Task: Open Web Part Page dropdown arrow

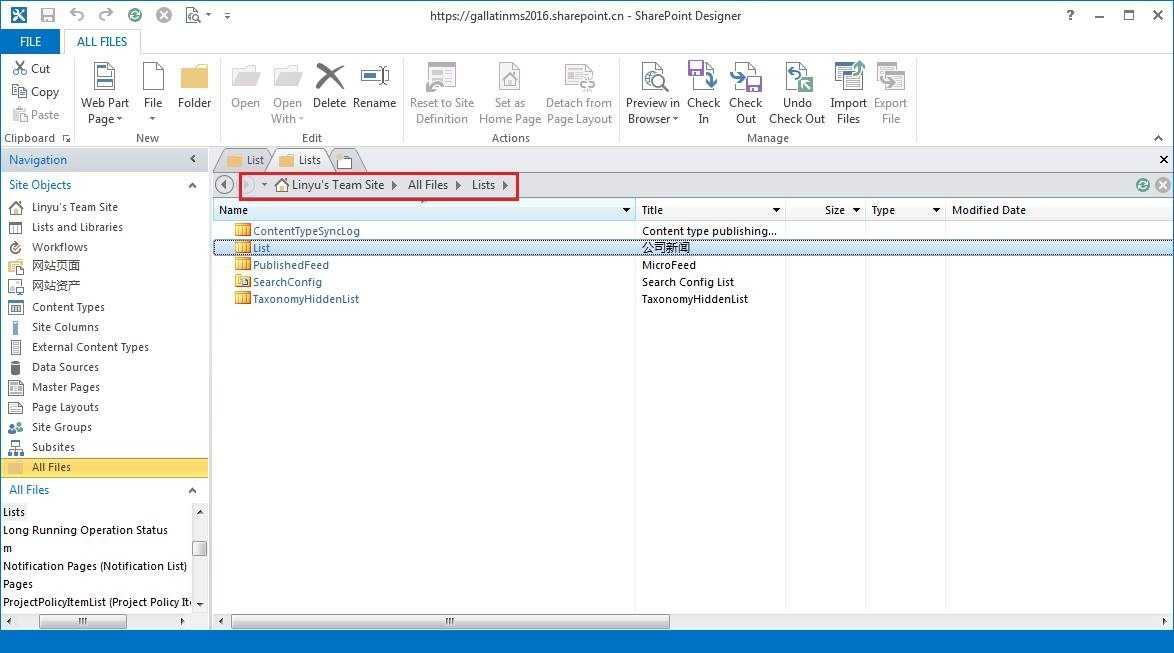Action: [x=119, y=120]
